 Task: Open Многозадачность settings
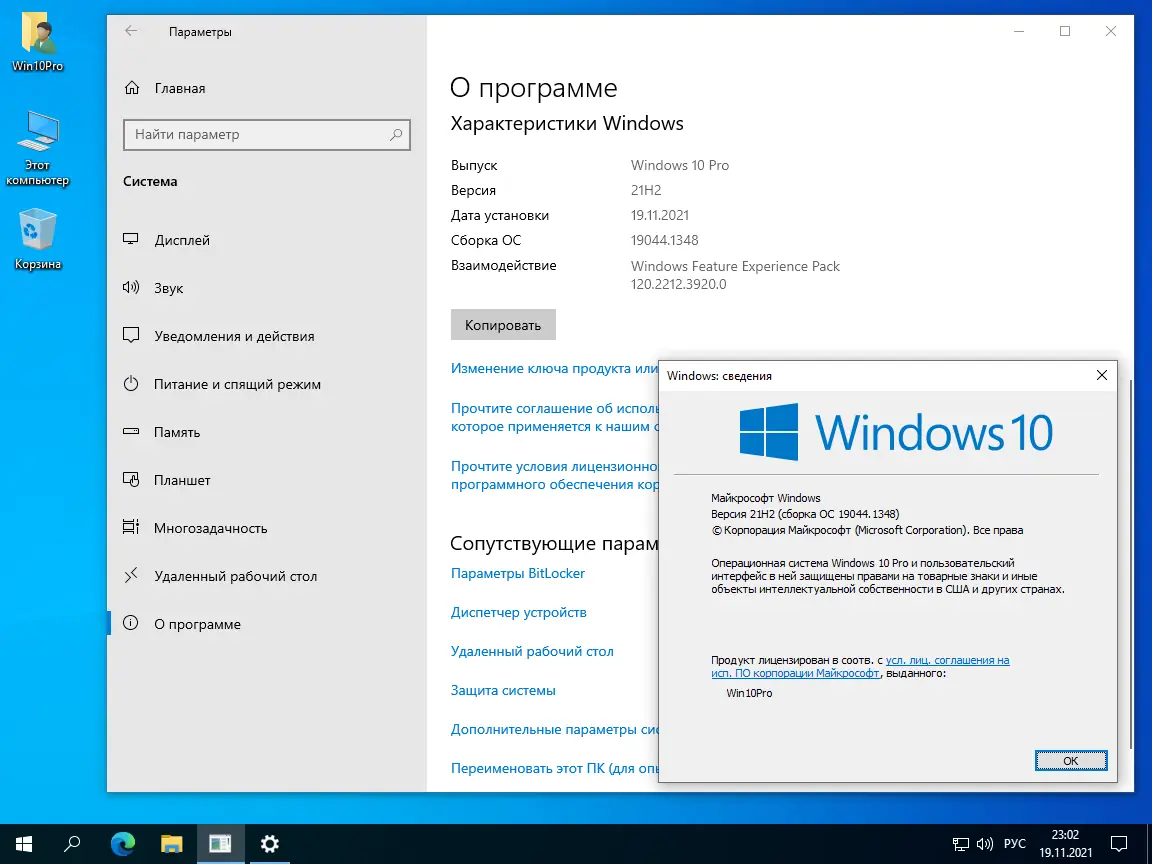[x=210, y=528]
